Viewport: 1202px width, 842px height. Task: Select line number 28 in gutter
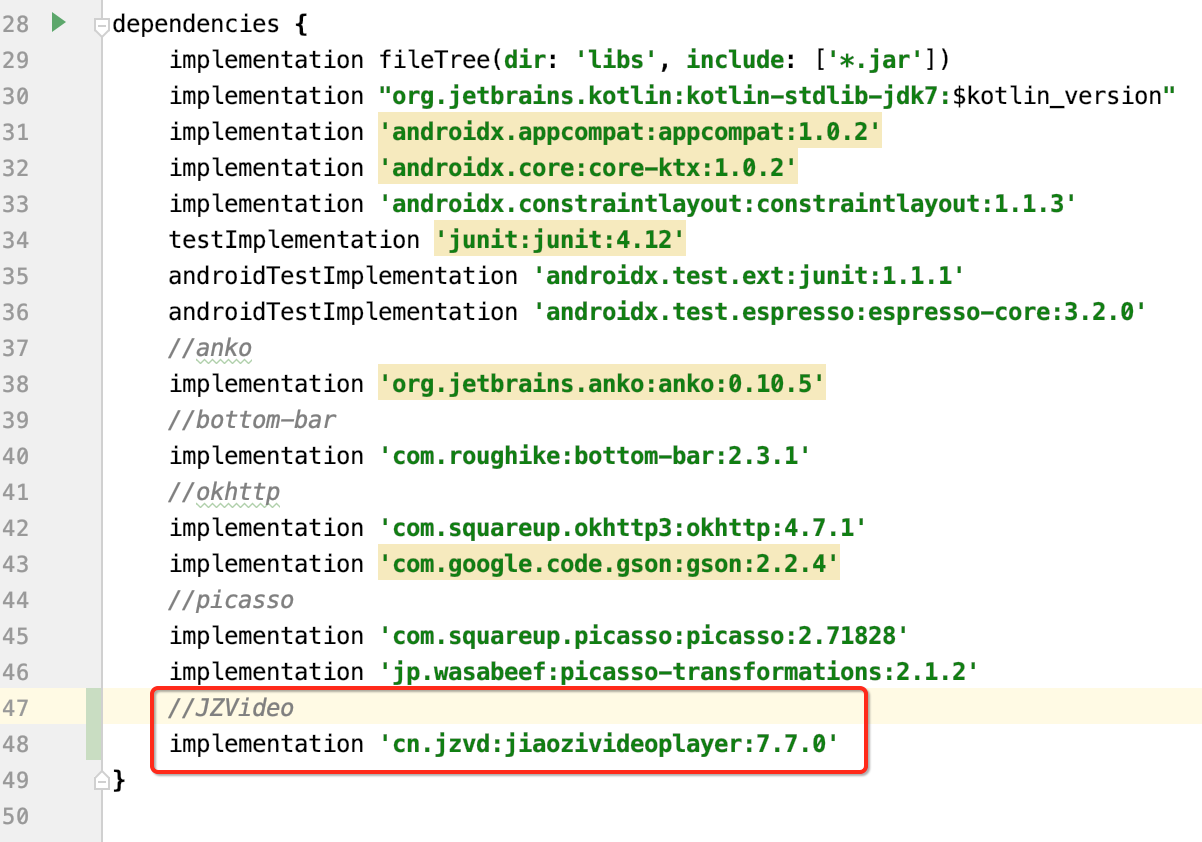(x=15, y=24)
